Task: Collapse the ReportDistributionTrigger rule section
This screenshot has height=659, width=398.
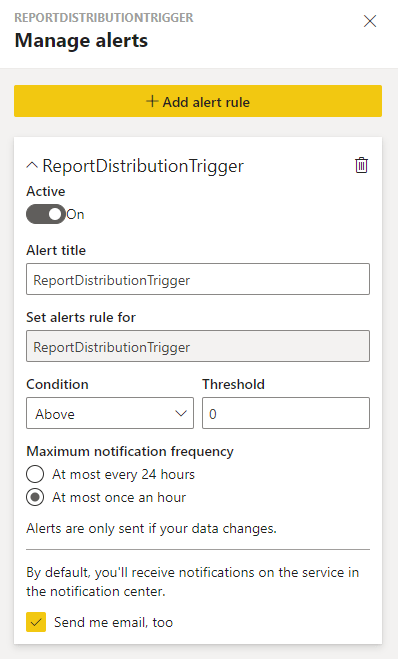Action: pos(32,166)
